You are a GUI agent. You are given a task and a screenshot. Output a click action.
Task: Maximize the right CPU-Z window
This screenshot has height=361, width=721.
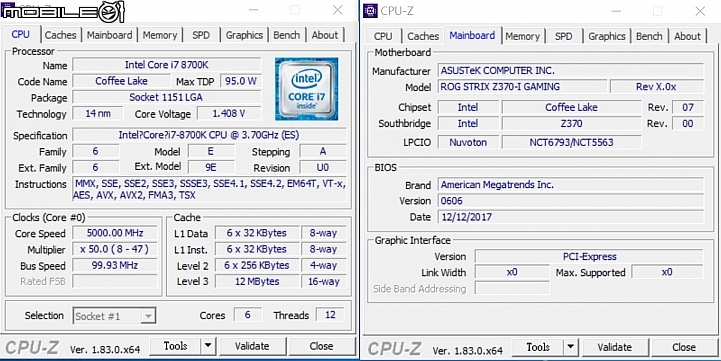(658, 11)
